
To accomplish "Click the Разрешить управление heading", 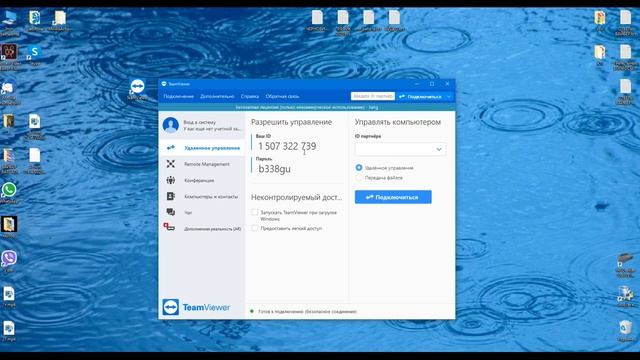I will point(291,122).
